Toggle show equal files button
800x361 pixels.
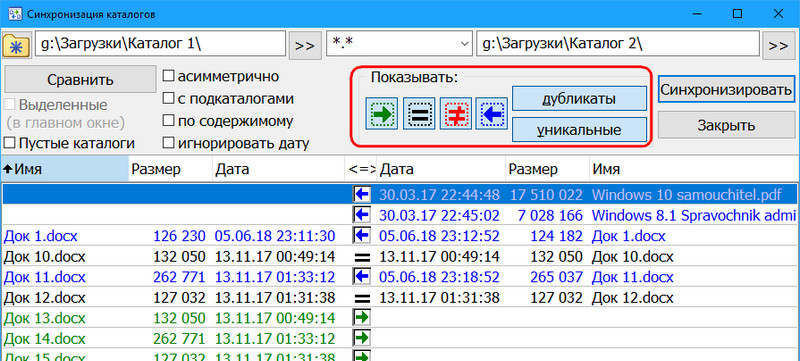pos(419,113)
